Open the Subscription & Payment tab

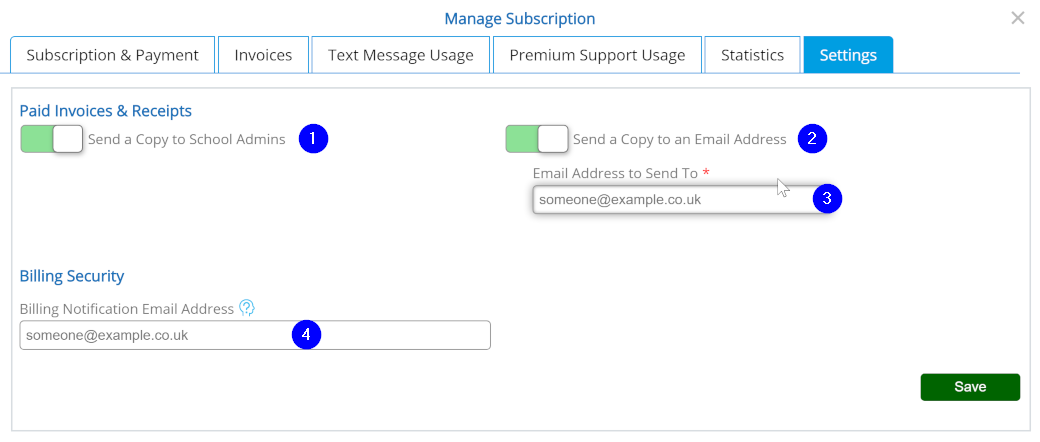[x=113, y=55]
